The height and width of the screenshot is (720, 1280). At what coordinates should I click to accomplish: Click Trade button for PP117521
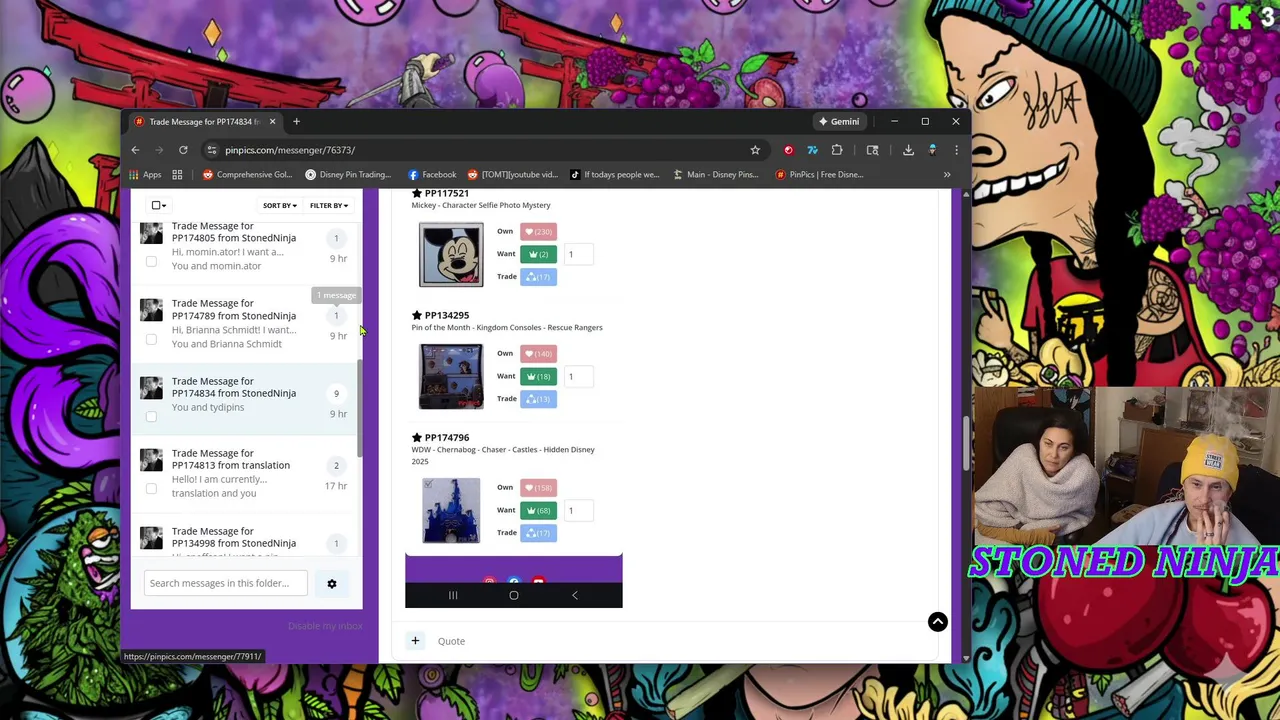pos(538,276)
